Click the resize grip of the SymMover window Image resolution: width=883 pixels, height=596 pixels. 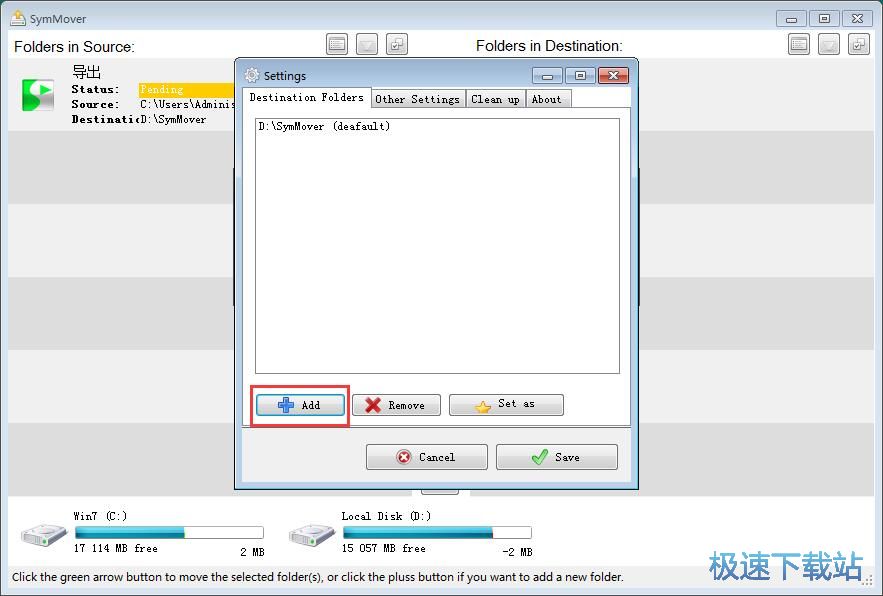pos(868,581)
